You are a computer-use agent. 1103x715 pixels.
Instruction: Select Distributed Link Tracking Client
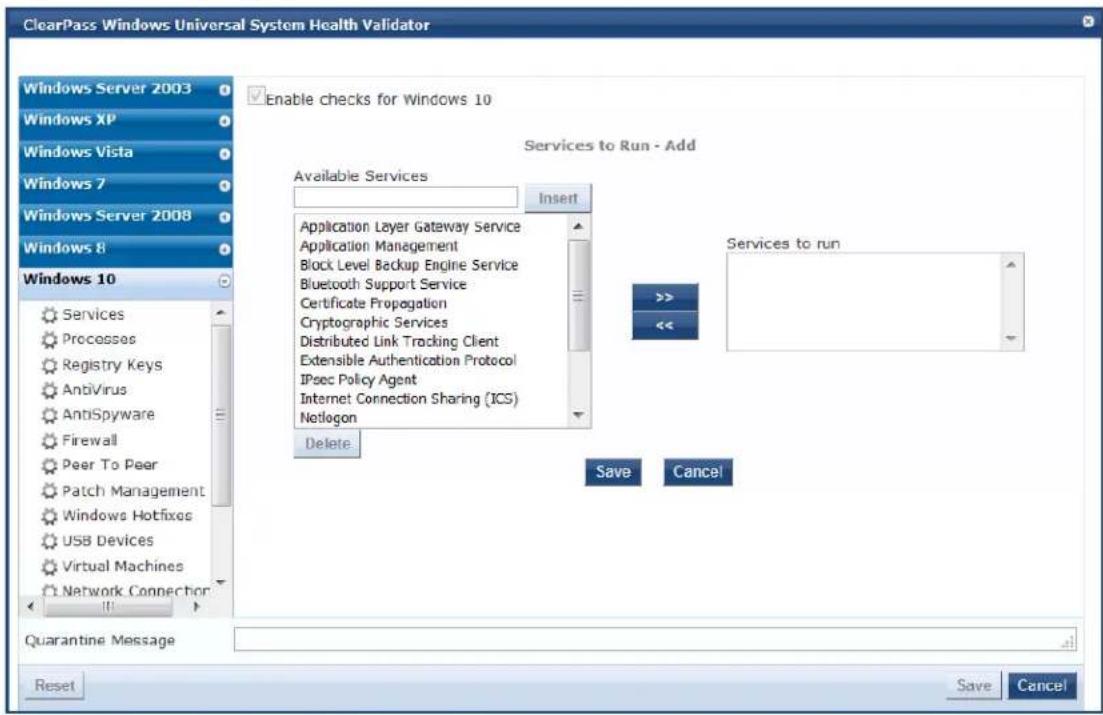399,341
